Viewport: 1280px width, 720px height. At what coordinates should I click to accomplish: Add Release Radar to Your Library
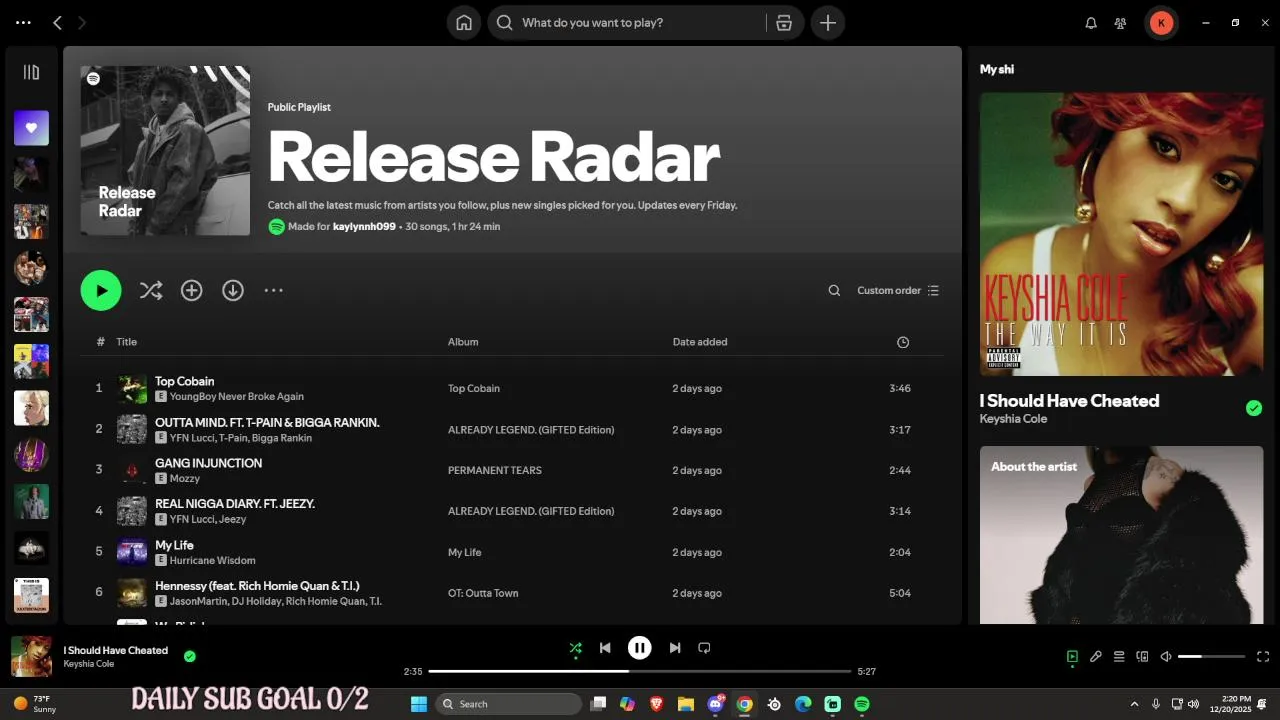(x=191, y=290)
